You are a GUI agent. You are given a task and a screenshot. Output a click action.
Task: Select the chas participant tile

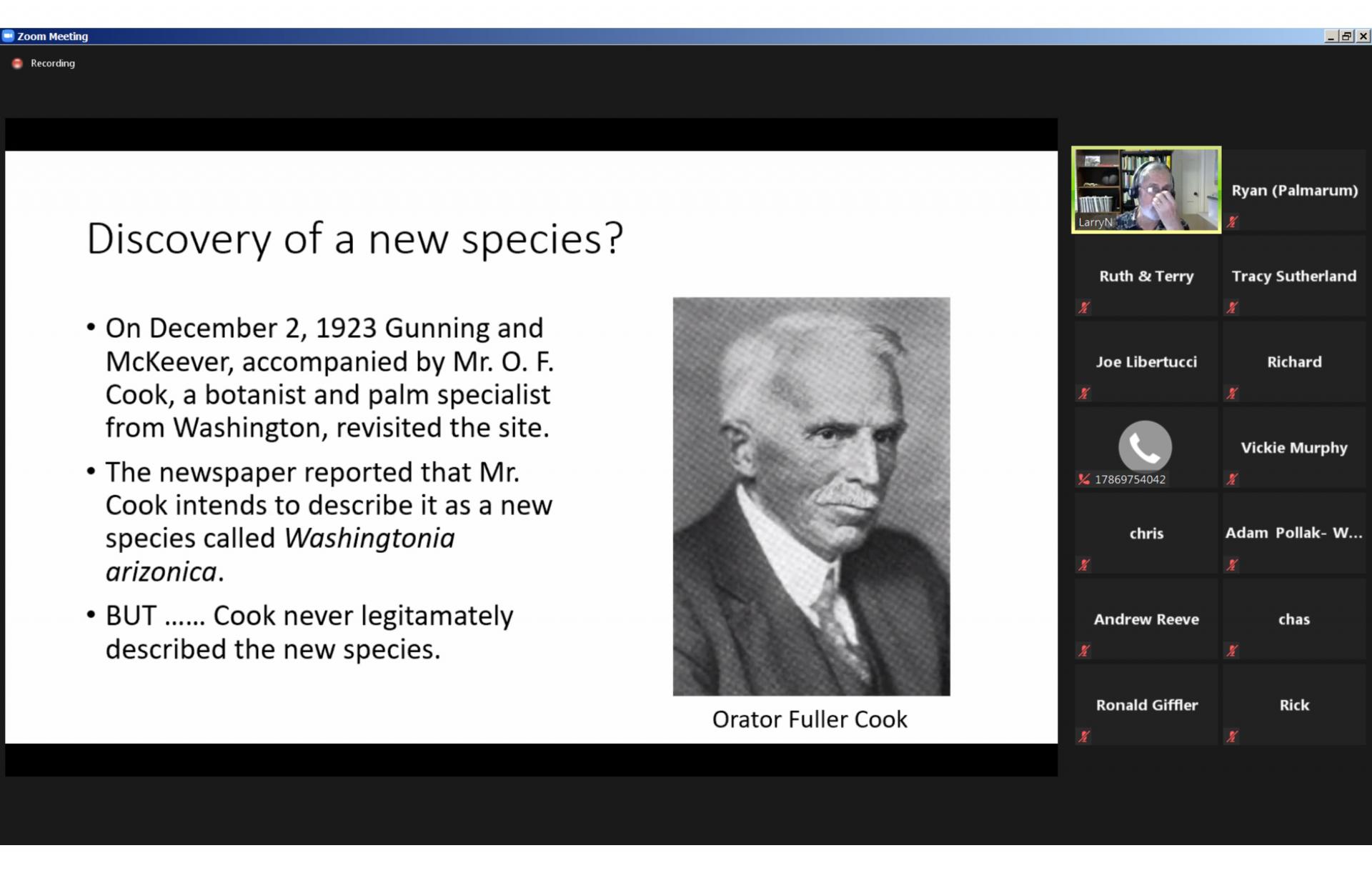pyautogui.click(x=1293, y=619)
